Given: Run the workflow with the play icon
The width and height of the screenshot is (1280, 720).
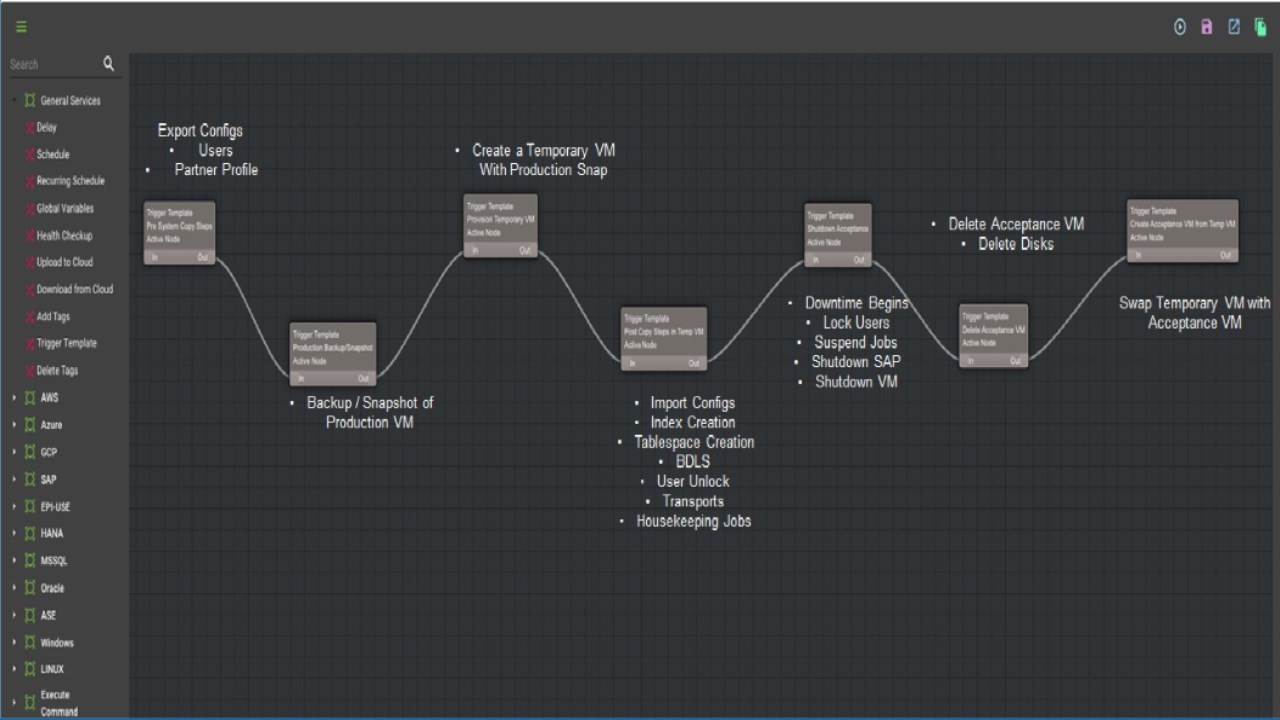Looking at the screenshot, I should click(x=1180, y=27).
